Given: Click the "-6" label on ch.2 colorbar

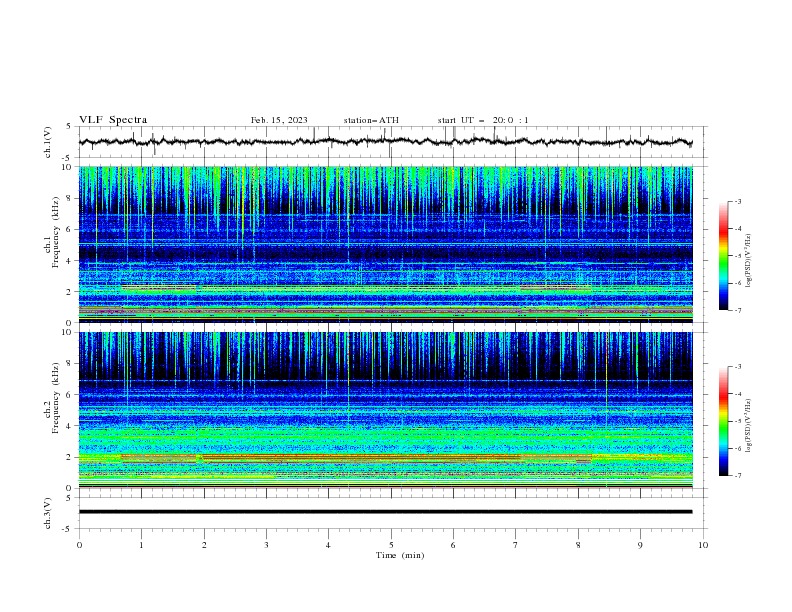Looking at the screenshot, I should 737,448.
